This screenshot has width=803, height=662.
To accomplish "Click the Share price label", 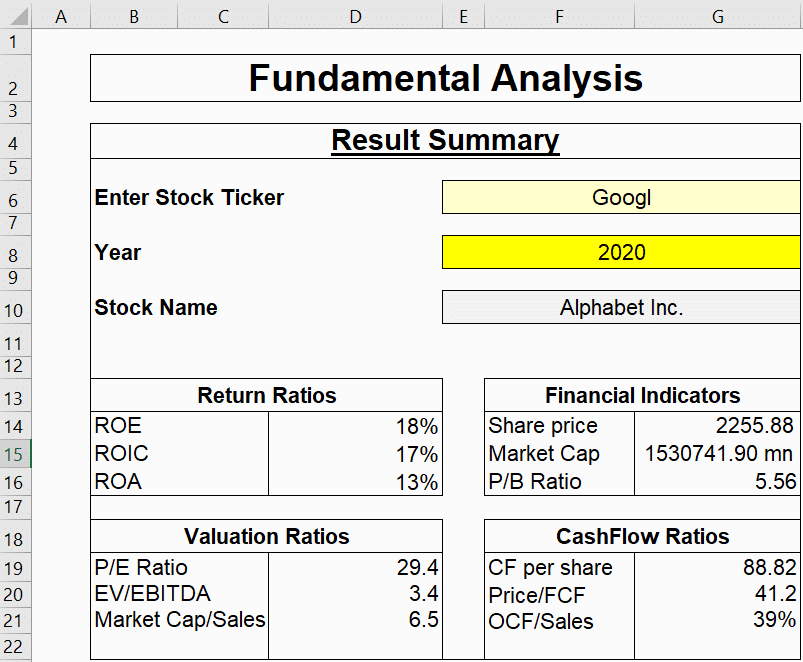I will [x=543, y=425].
